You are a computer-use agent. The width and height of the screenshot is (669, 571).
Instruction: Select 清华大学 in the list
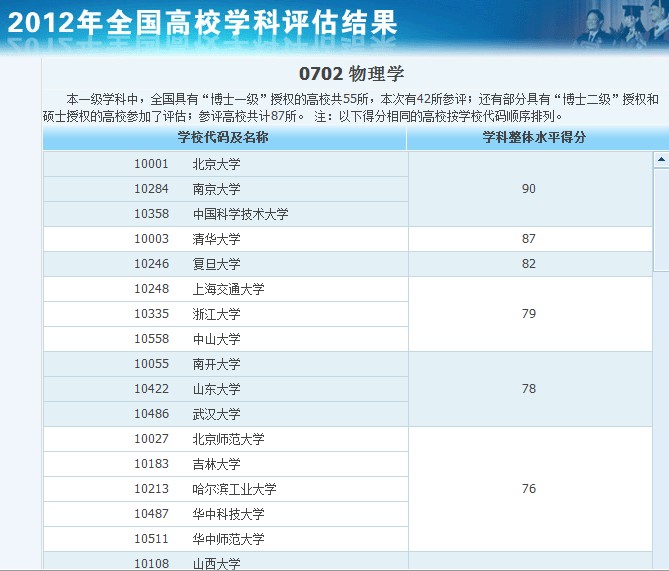tap(216, 239)
